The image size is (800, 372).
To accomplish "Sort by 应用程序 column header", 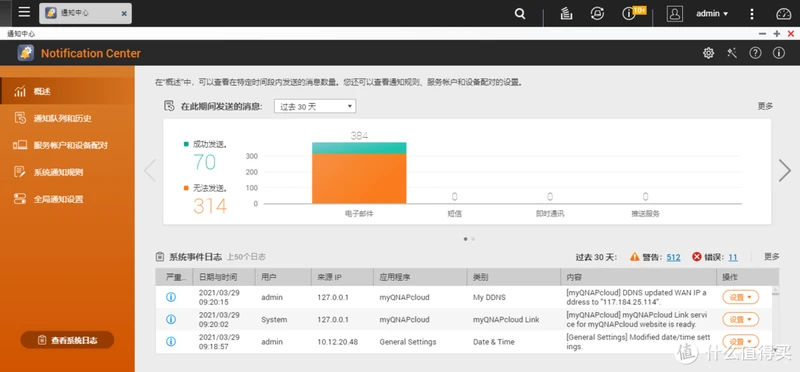I will coord(420,277).
